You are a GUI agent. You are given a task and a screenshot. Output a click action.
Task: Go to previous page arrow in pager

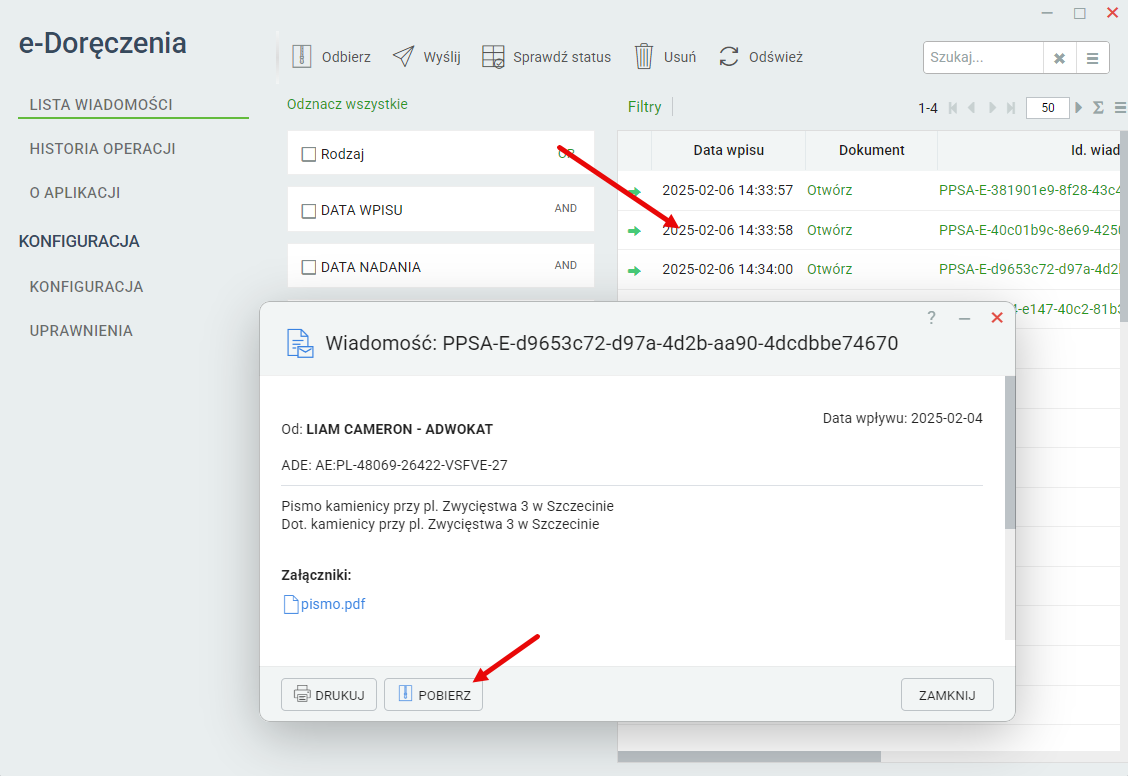[972, 108]
